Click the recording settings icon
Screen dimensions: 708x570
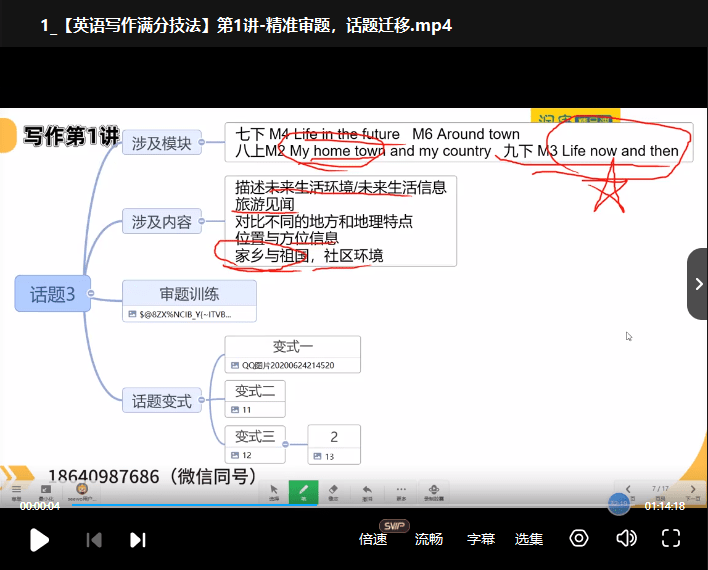[x=434, y=492]
